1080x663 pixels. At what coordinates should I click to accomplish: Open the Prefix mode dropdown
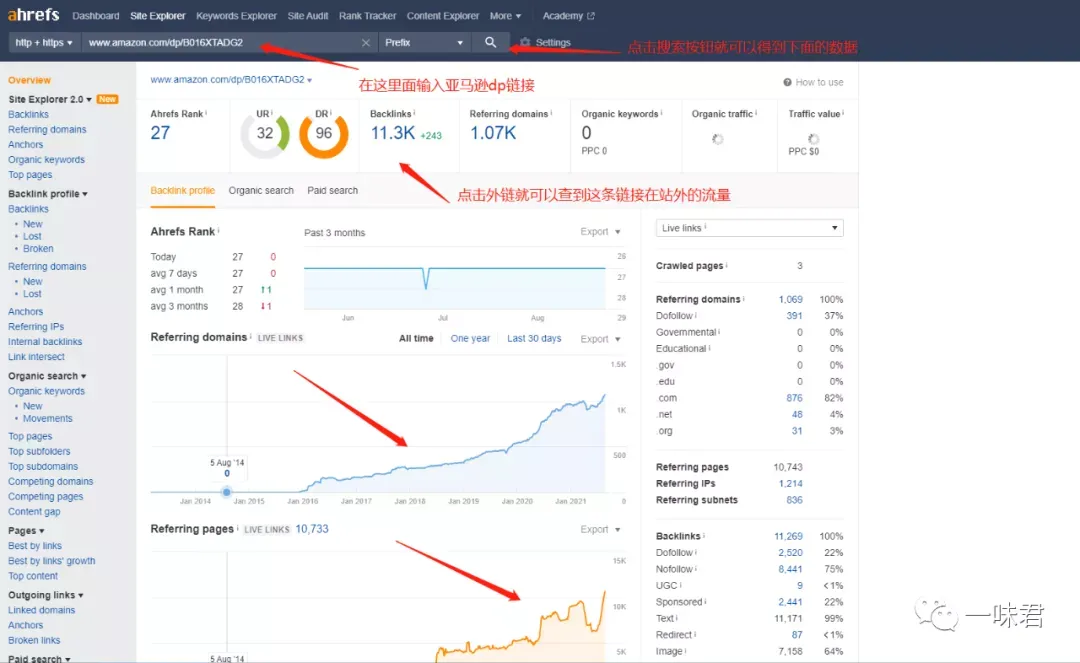coord(424,43)
